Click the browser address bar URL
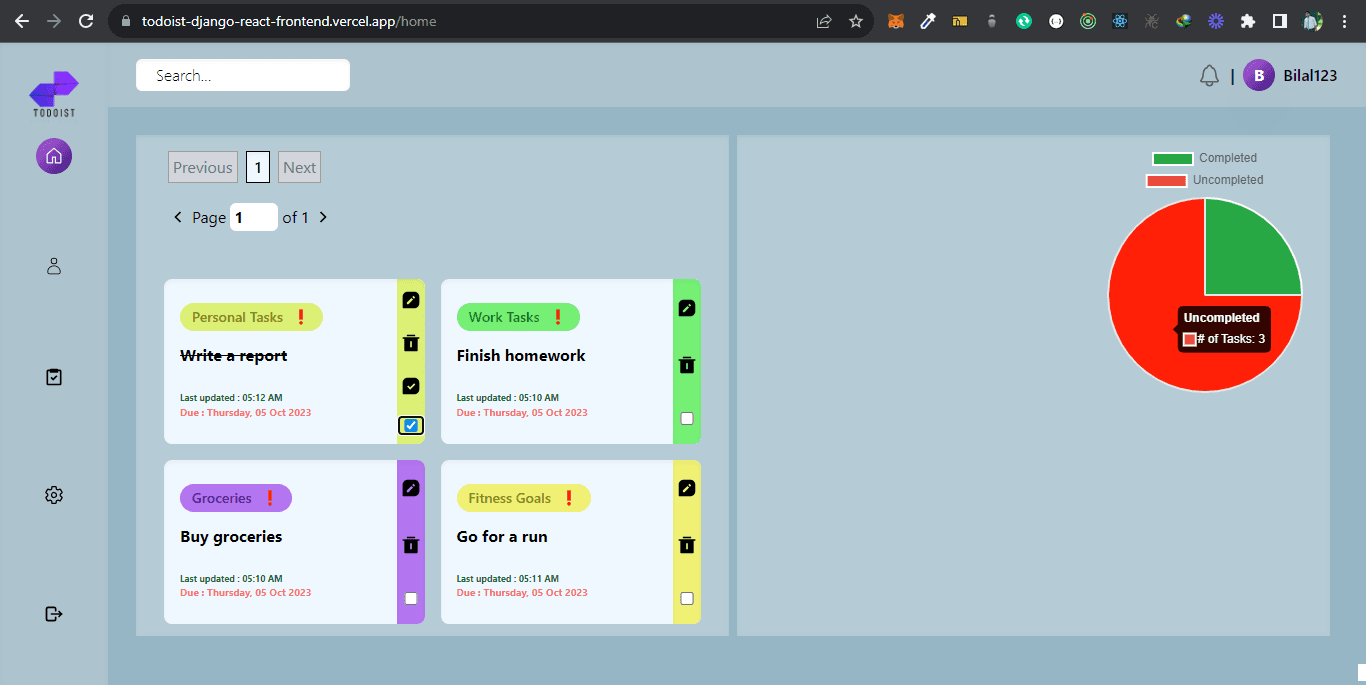The width and height of the screenshot is (1366, 685). (290, 21)
